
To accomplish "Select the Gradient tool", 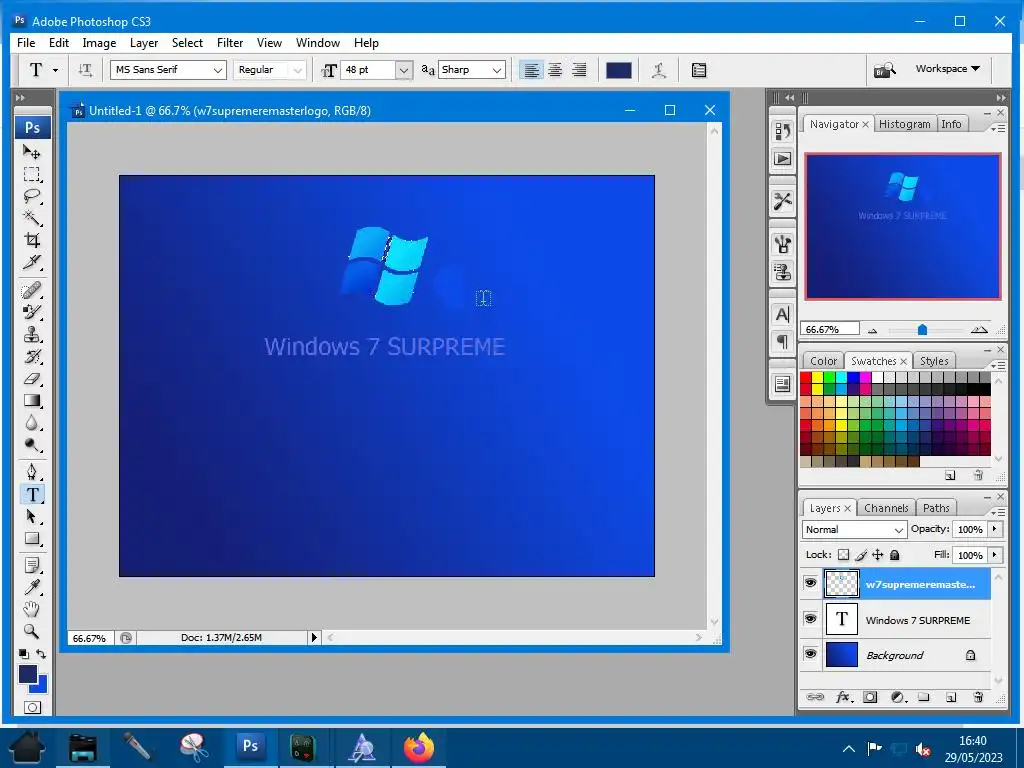I will coord(32,401).
